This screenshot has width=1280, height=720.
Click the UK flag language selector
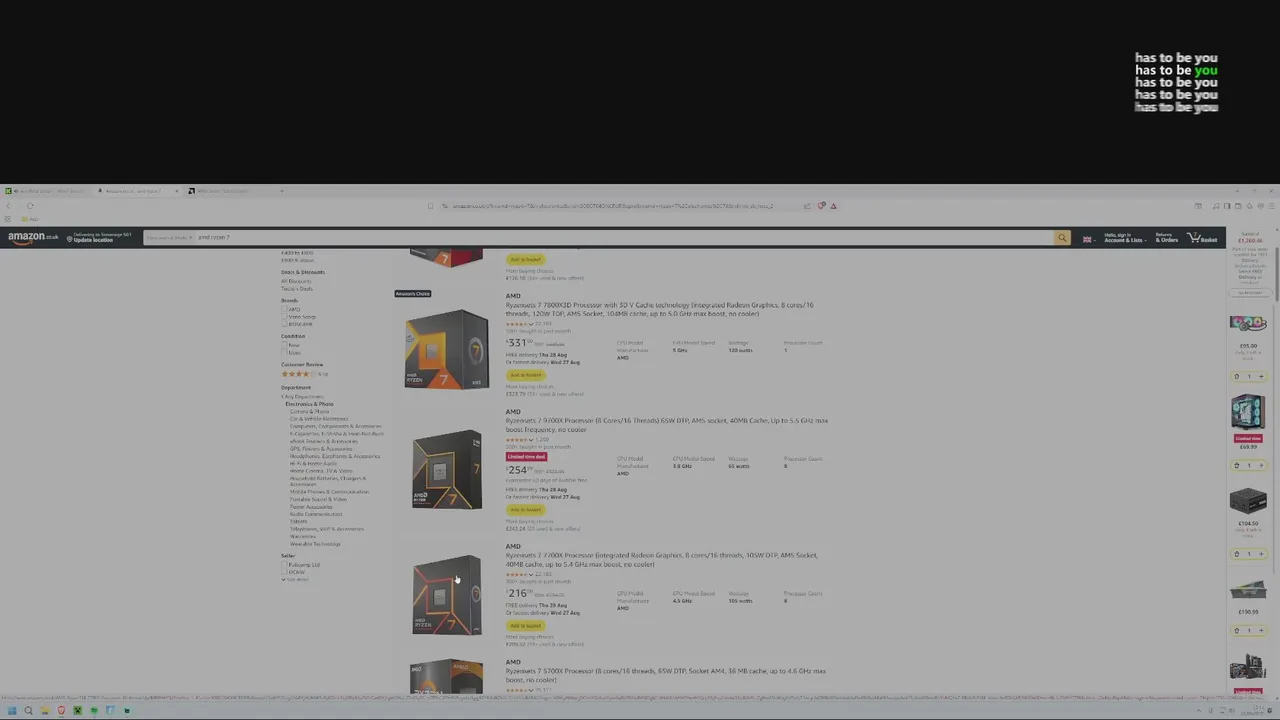(x=1087, y=239)
